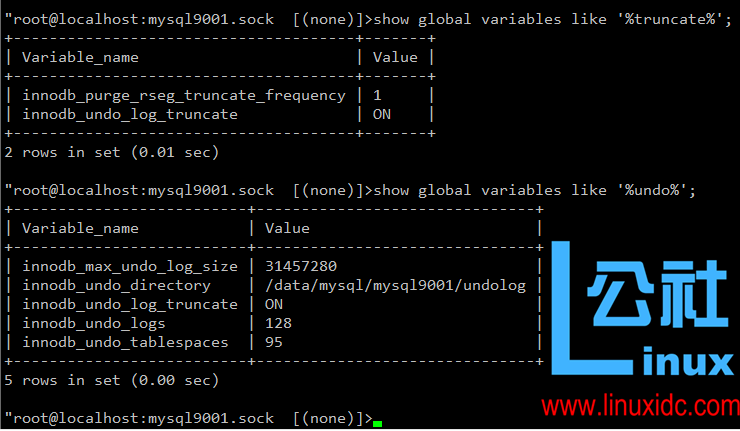The image size is (740, 431).
Task: Click the 公社 Chinese characters in the logo
Action: 657,294
